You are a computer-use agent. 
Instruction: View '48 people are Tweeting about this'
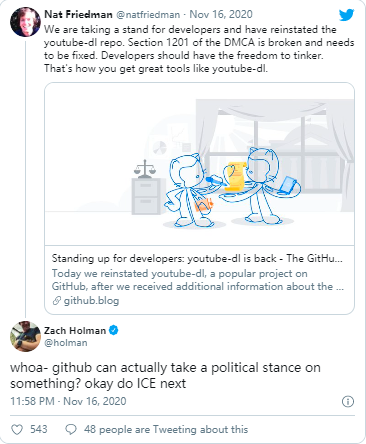point(166,429)
